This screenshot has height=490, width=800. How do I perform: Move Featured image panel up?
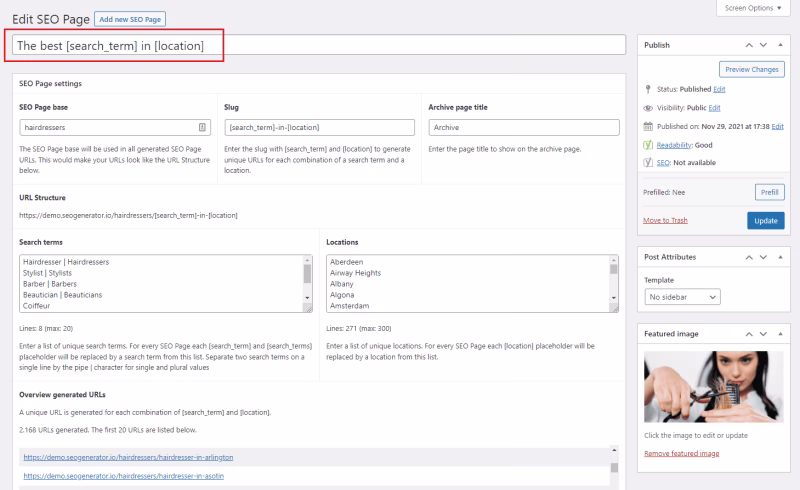[x=749, y=334]
